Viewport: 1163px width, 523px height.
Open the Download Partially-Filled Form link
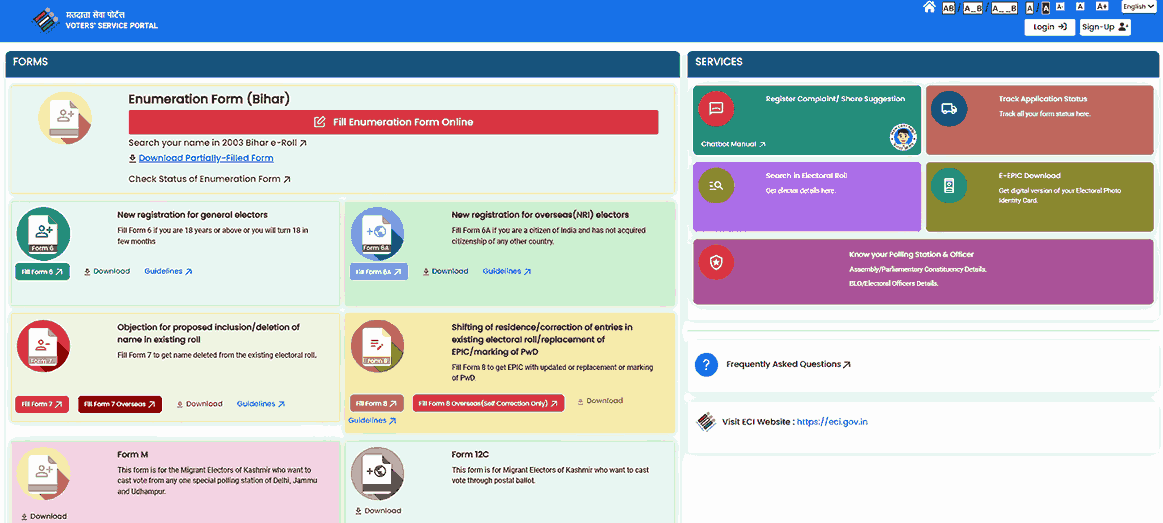click(x=205, y=158)
